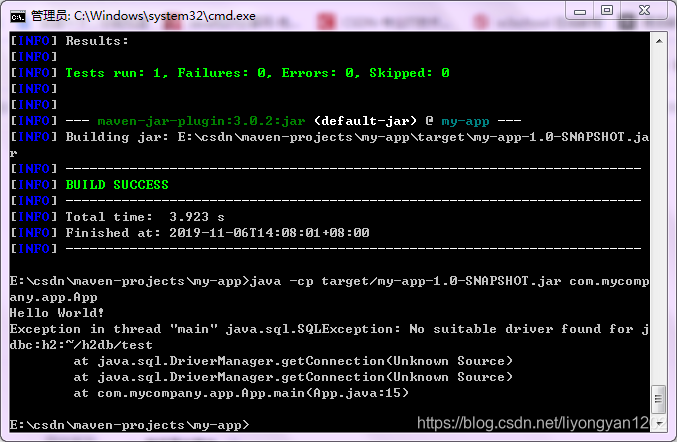Screen dimensions: 677x442
Task: Click the scrollbar down arrow
Action: tap(659, 424)
